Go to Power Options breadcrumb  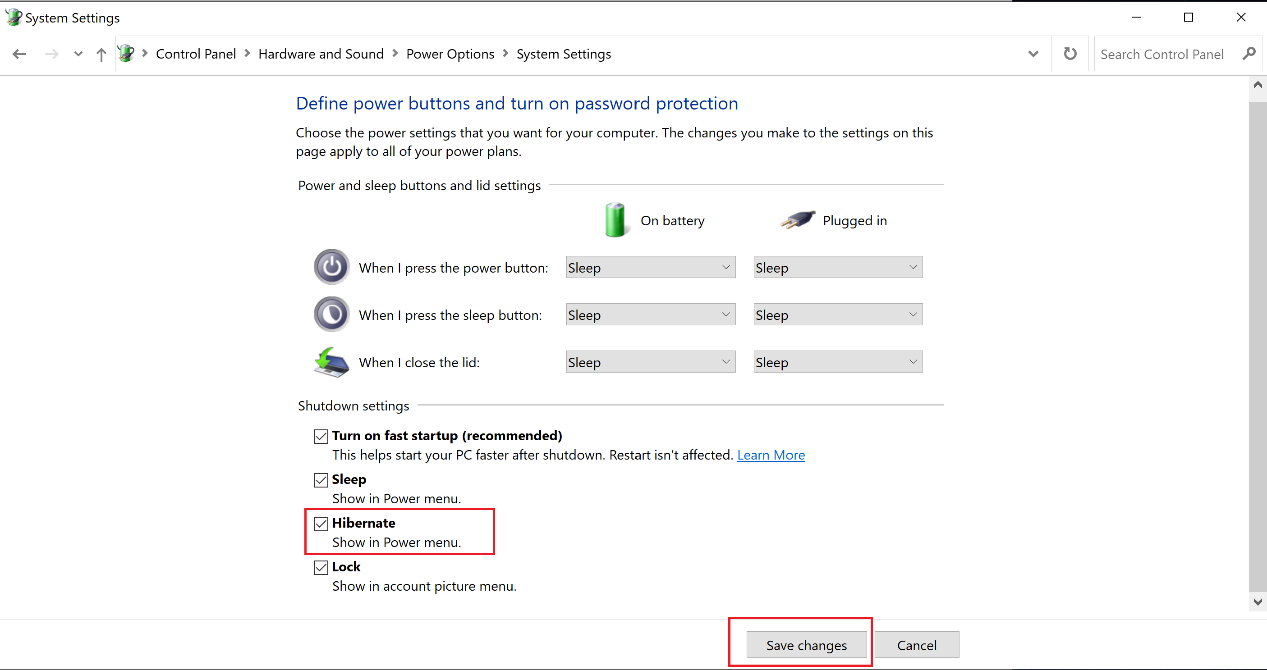[450, 54]
